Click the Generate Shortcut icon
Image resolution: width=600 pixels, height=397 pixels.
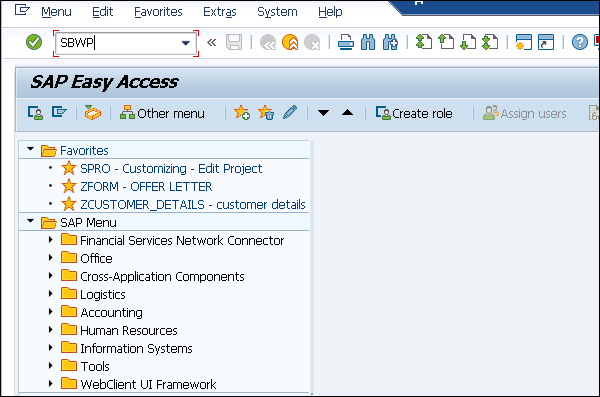(x=546, y=42)
